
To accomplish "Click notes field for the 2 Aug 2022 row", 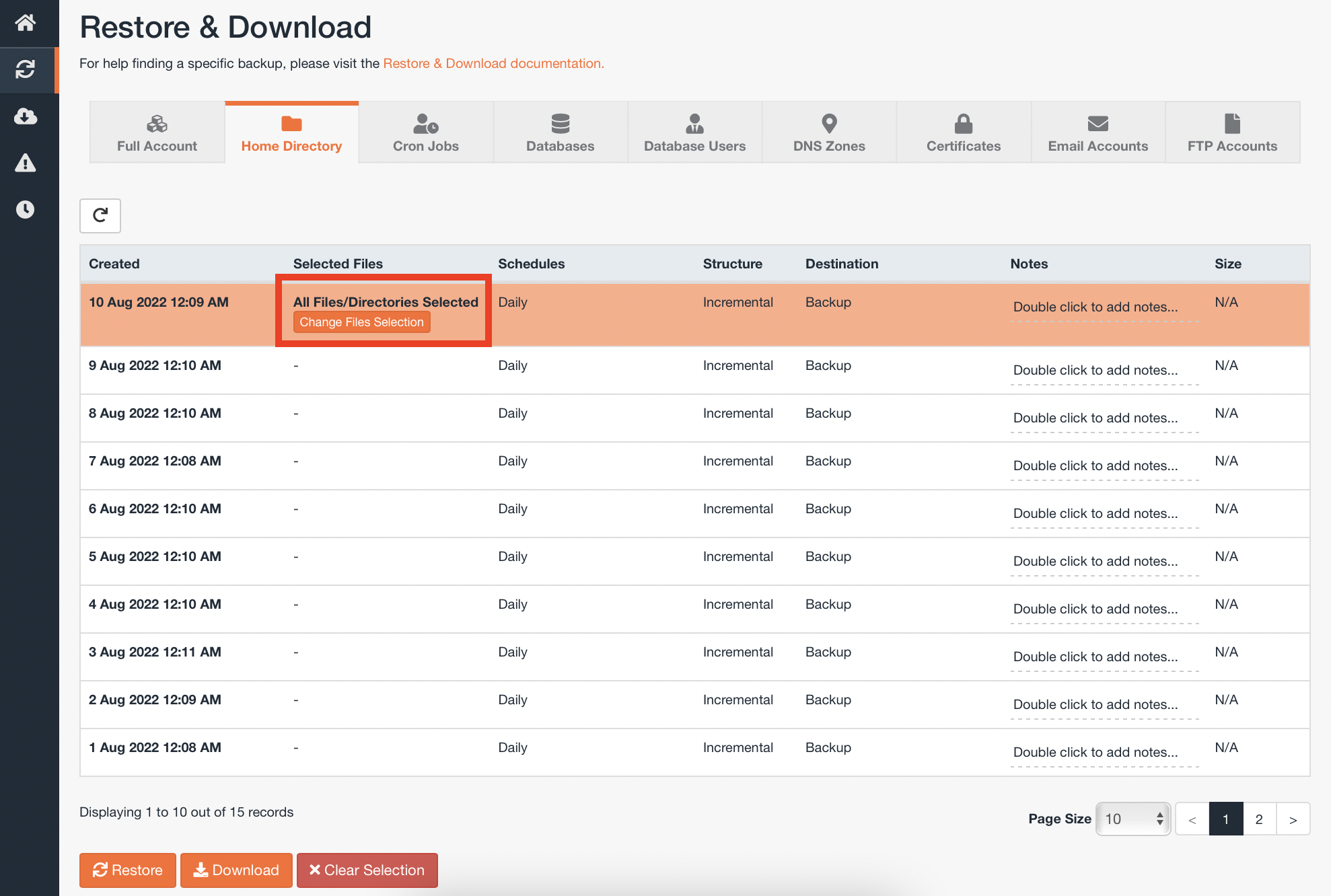I will coord(1104,704).
